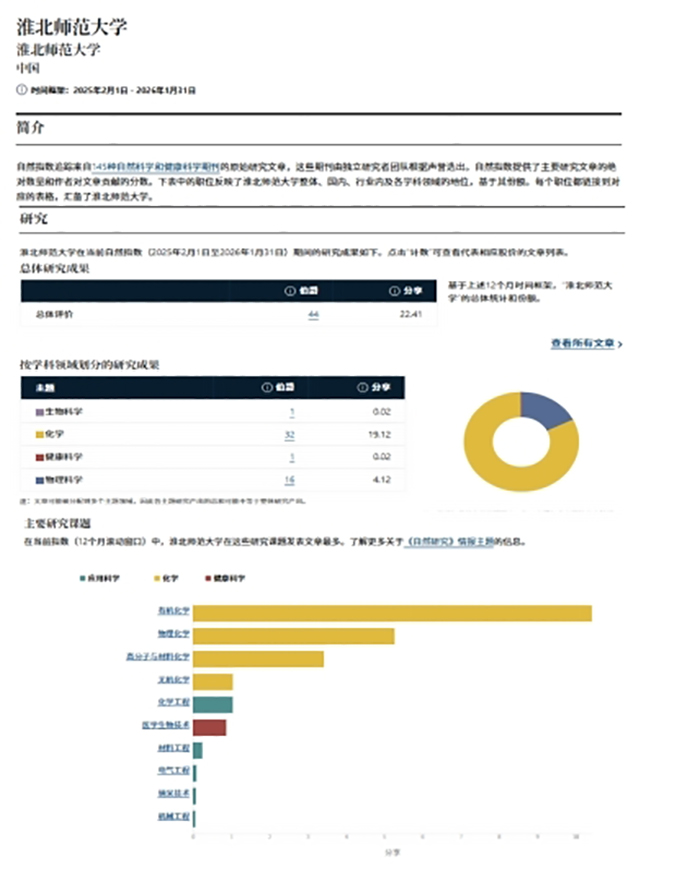
Task: Open the 物理科学 count 16 link
Action: 290,480
